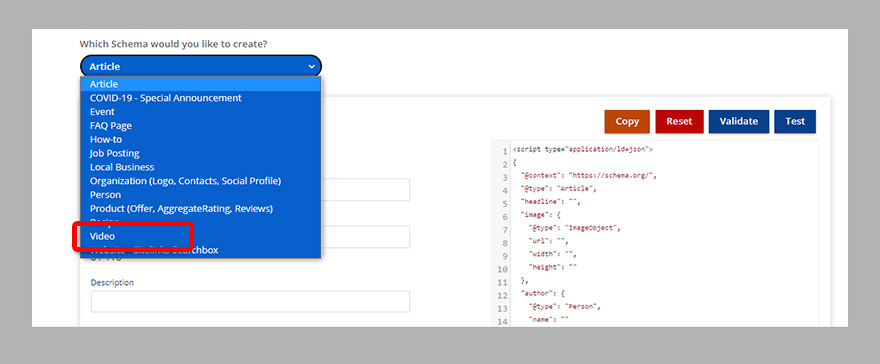Open the Article schema dropdown chevron
This screenshot has width=880, height=364.
click(311, 66)
